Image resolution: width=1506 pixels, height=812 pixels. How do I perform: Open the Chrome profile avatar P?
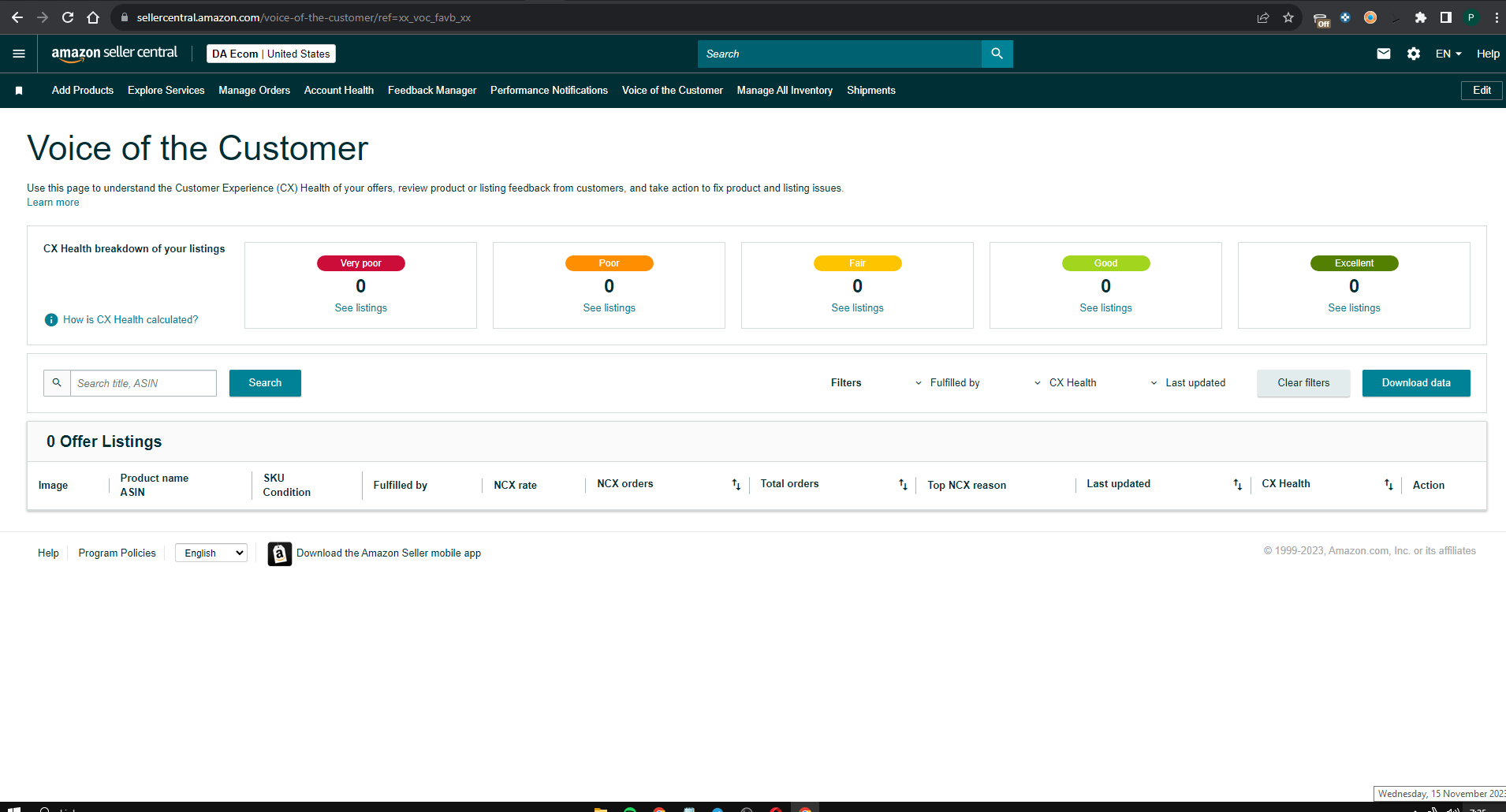click(1471, 17)
